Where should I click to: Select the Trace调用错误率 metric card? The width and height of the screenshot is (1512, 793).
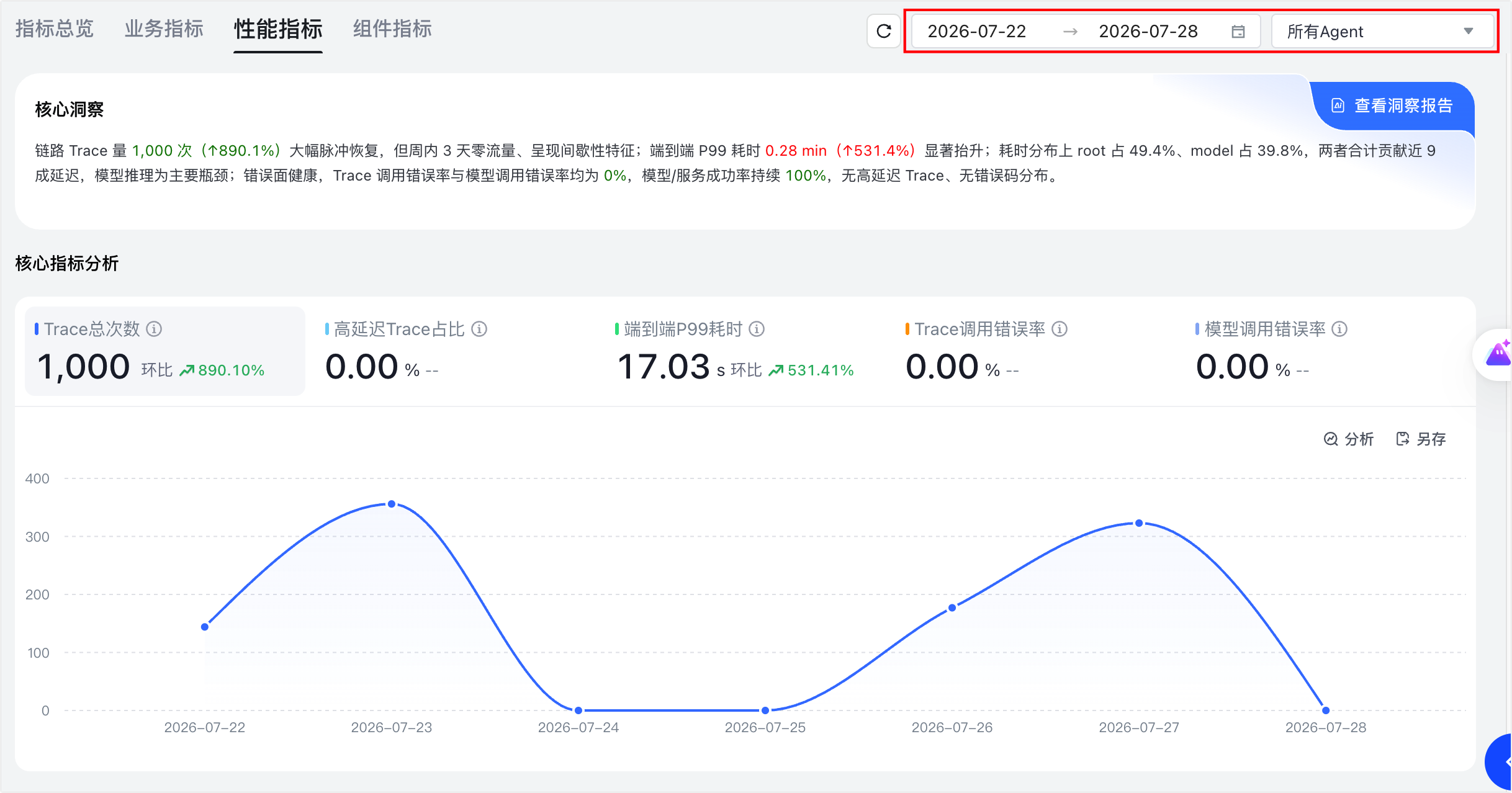pos(1035,351)
